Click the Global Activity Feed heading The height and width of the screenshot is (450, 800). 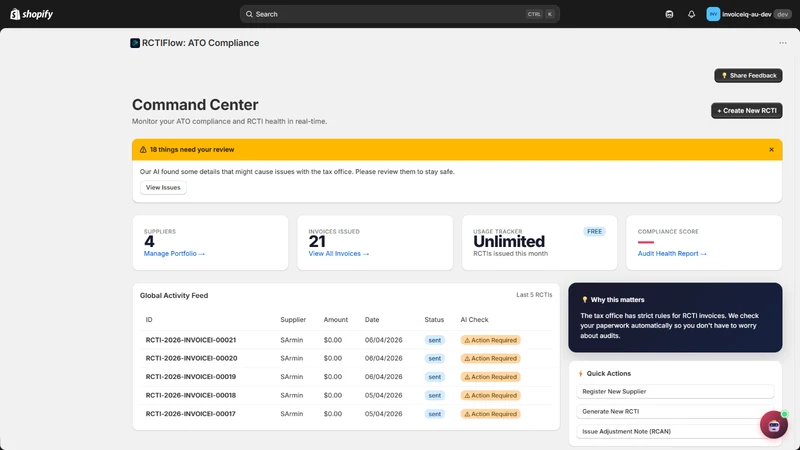[x=174, y=295]
